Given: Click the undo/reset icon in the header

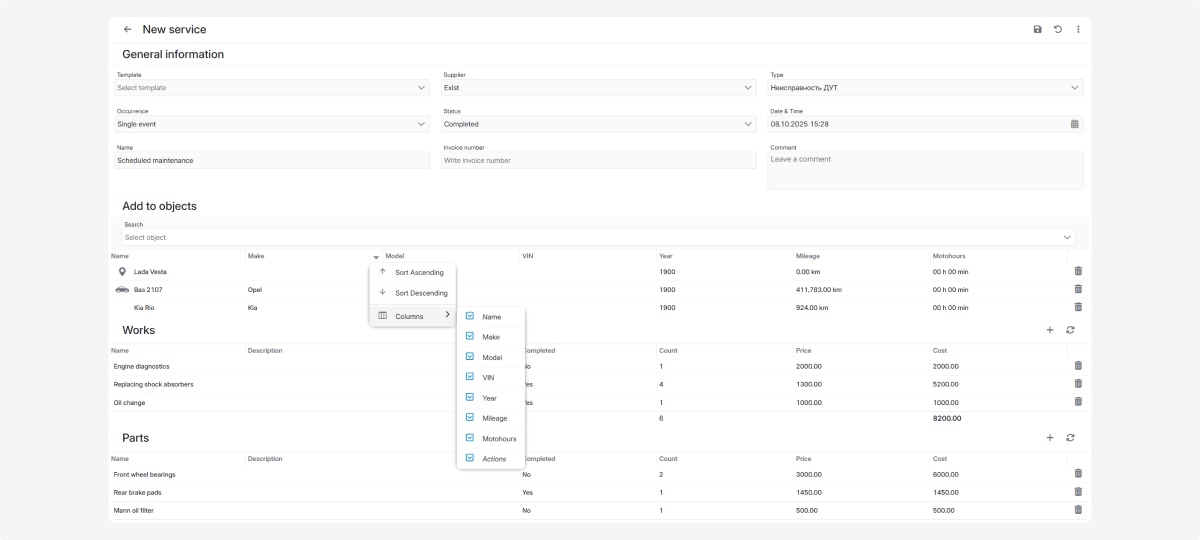Looking at the screenshot, I should coord(1058,30).
